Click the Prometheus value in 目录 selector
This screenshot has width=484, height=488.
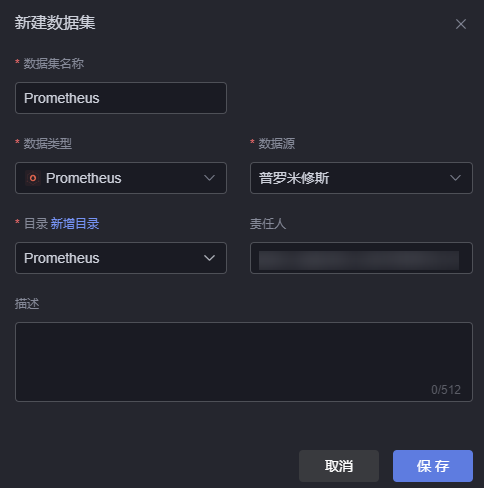(62, 258)
